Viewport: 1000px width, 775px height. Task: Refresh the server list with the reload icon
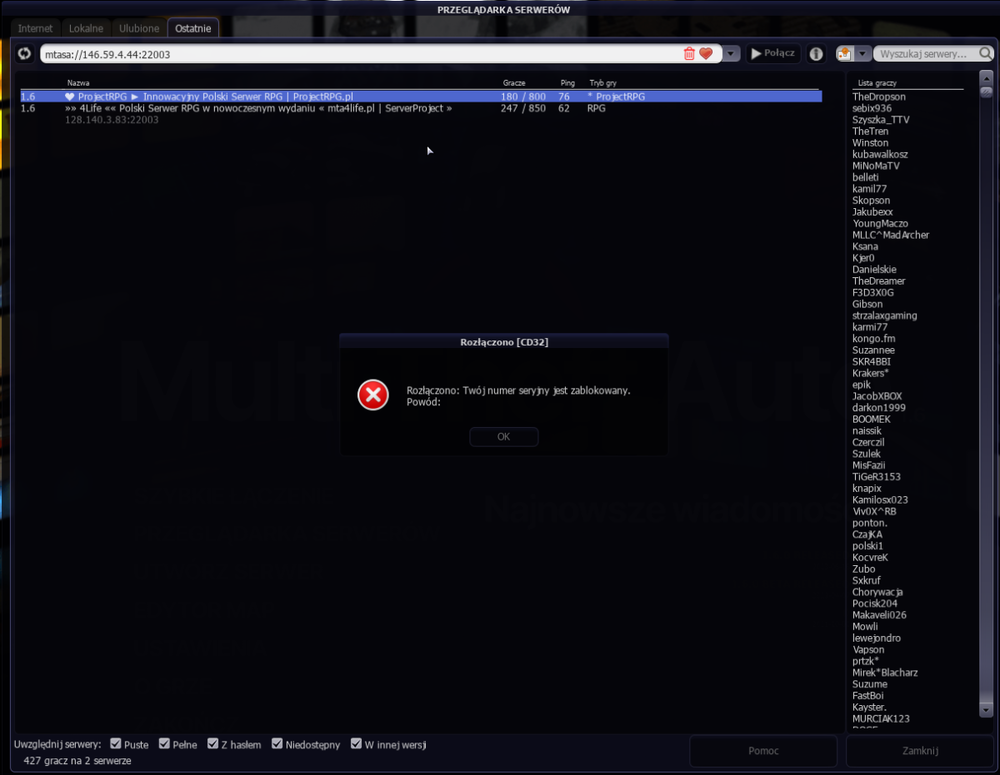tap(24, 54)
